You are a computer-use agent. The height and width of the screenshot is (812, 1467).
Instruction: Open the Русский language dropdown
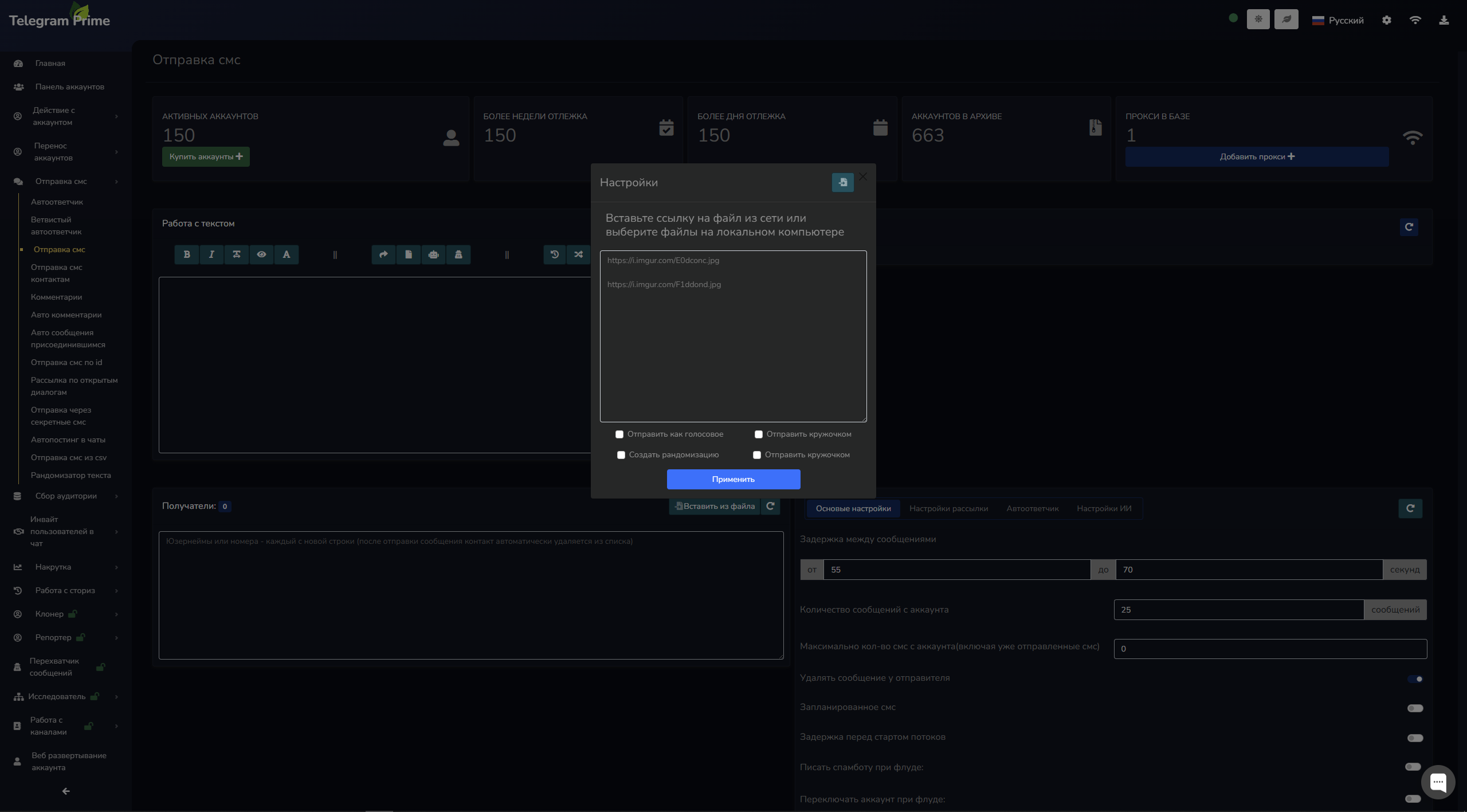tap(1338, 21)
